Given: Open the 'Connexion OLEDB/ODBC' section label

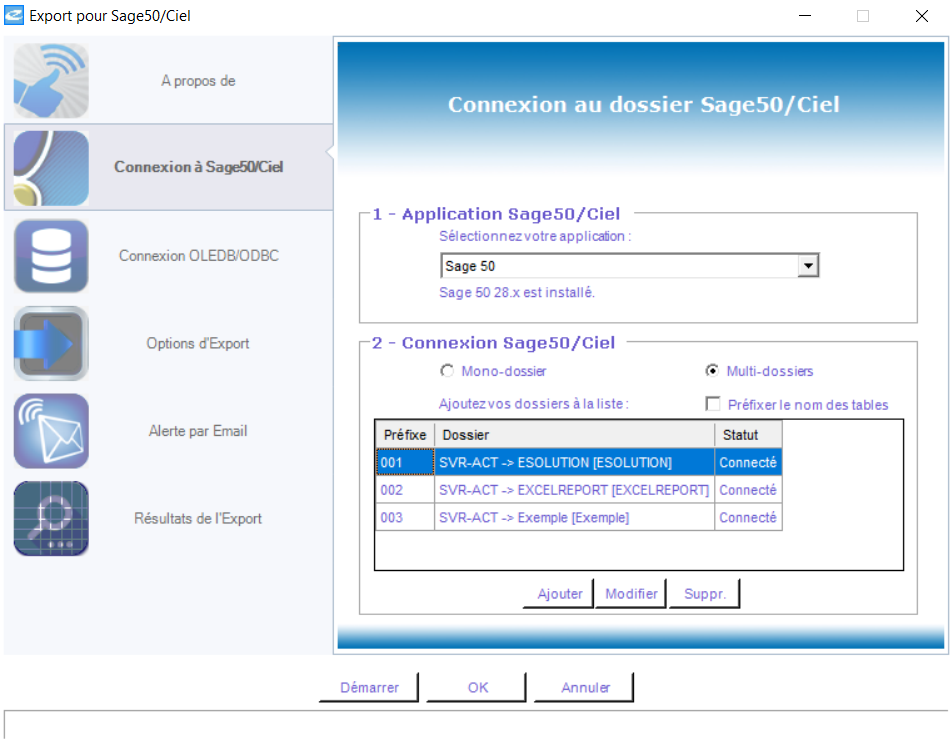Looking at the screenshot, I should point(198,256).
